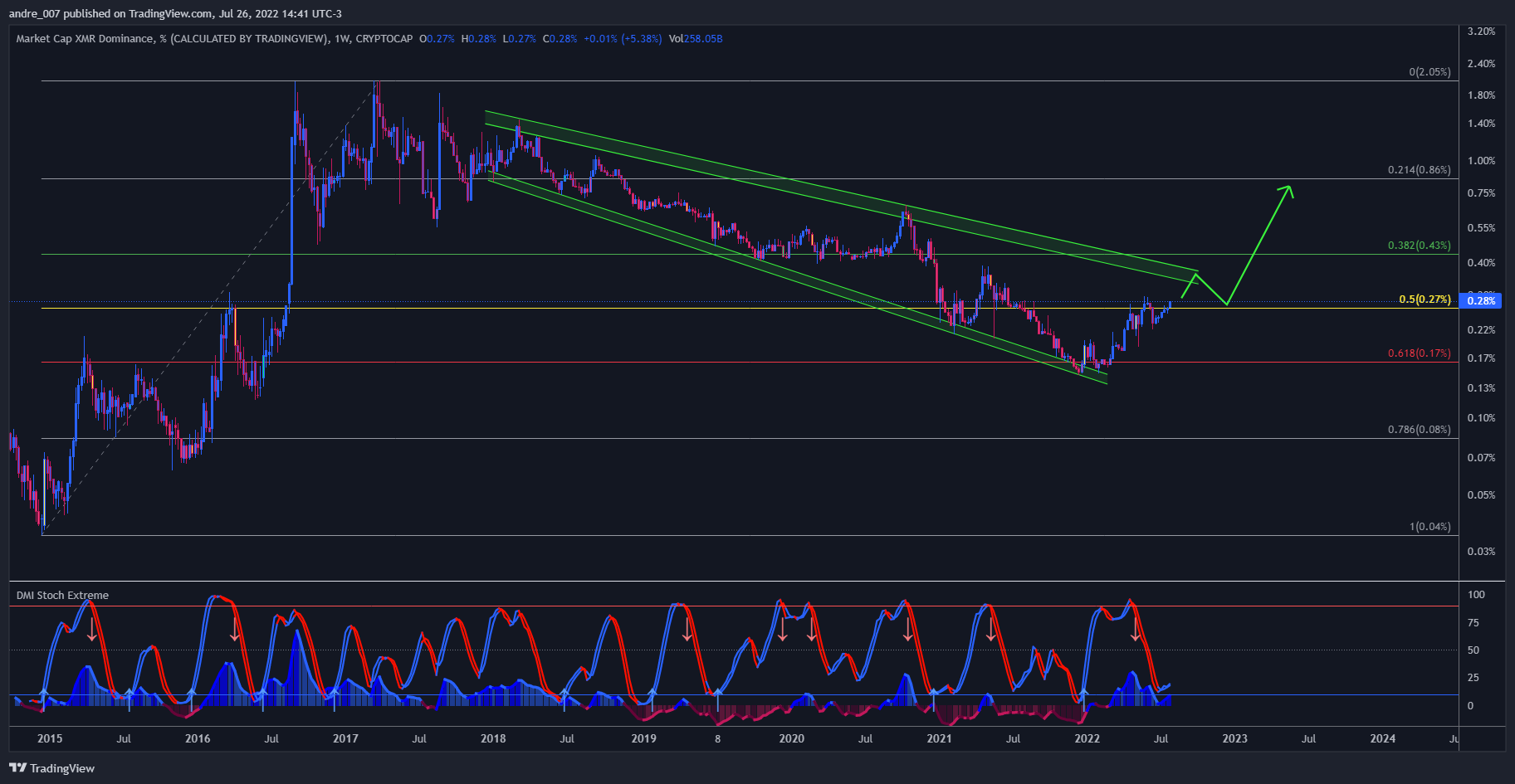Click the CRYPTOCAP exchange label
1515x784 pixels.
coord(384,38)
